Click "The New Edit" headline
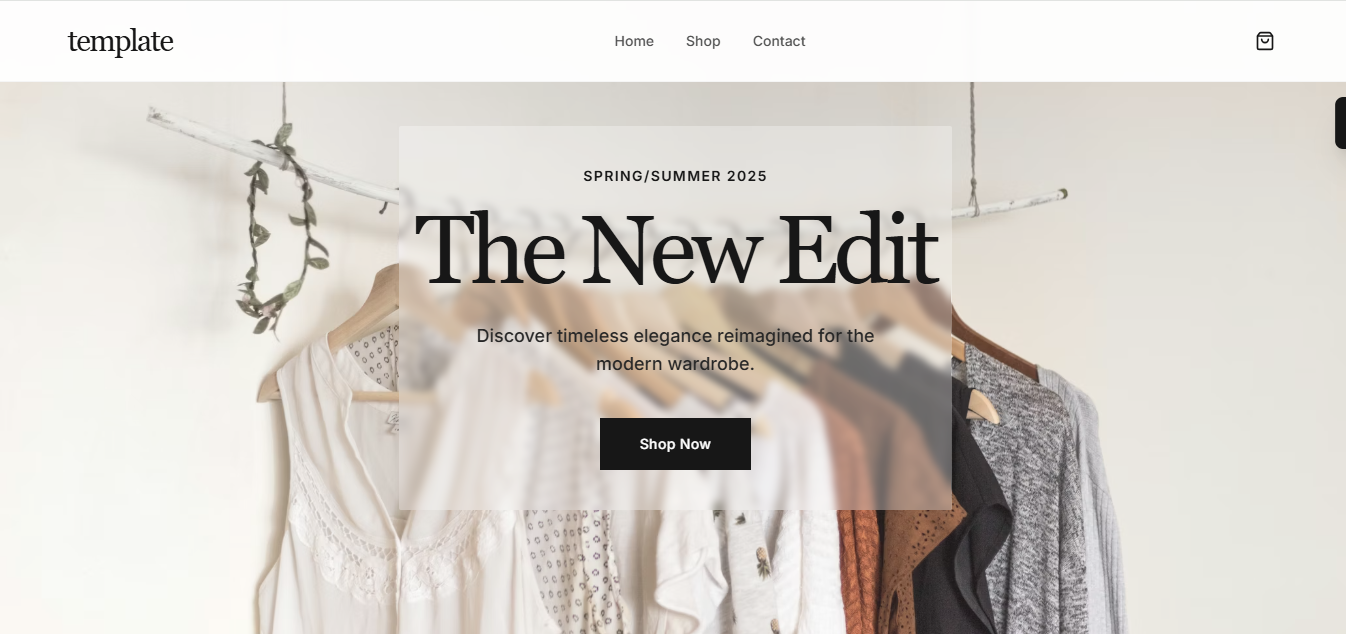 point(676,249)
